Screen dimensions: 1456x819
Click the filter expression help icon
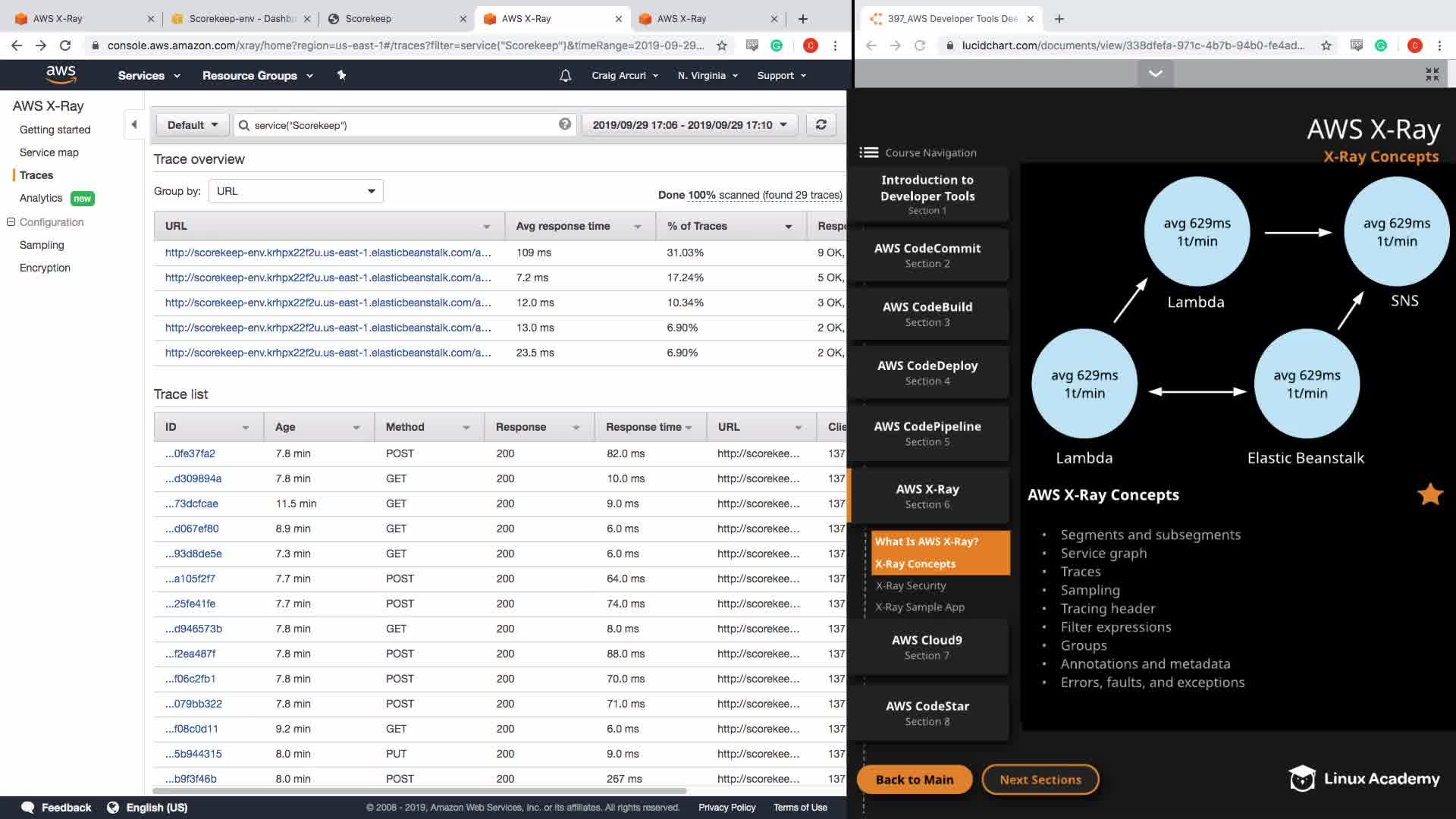coord(565,124)
